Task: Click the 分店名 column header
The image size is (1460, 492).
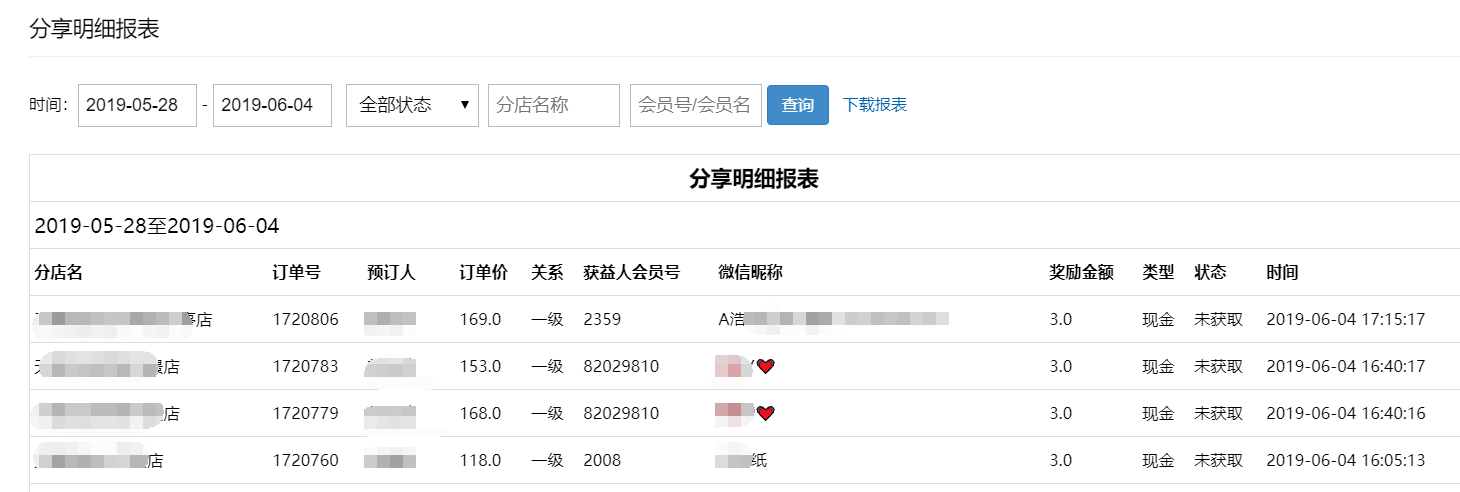Action: pyautogui.click(x=58, y=272)
